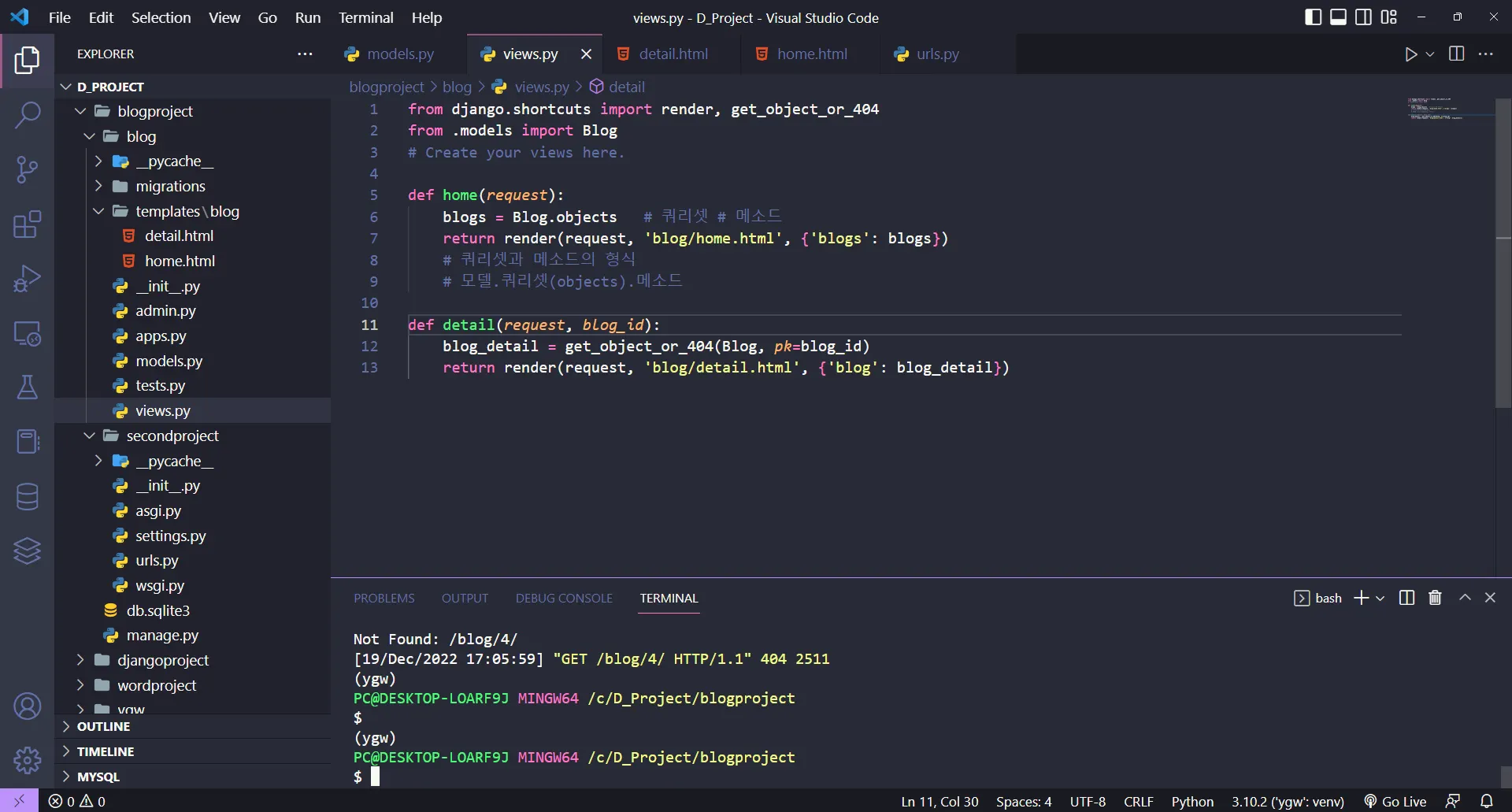Toggle the secondary side bar layout button
The height and width of the screenshot is (812, 1512).
click(x=1363, y=17)
